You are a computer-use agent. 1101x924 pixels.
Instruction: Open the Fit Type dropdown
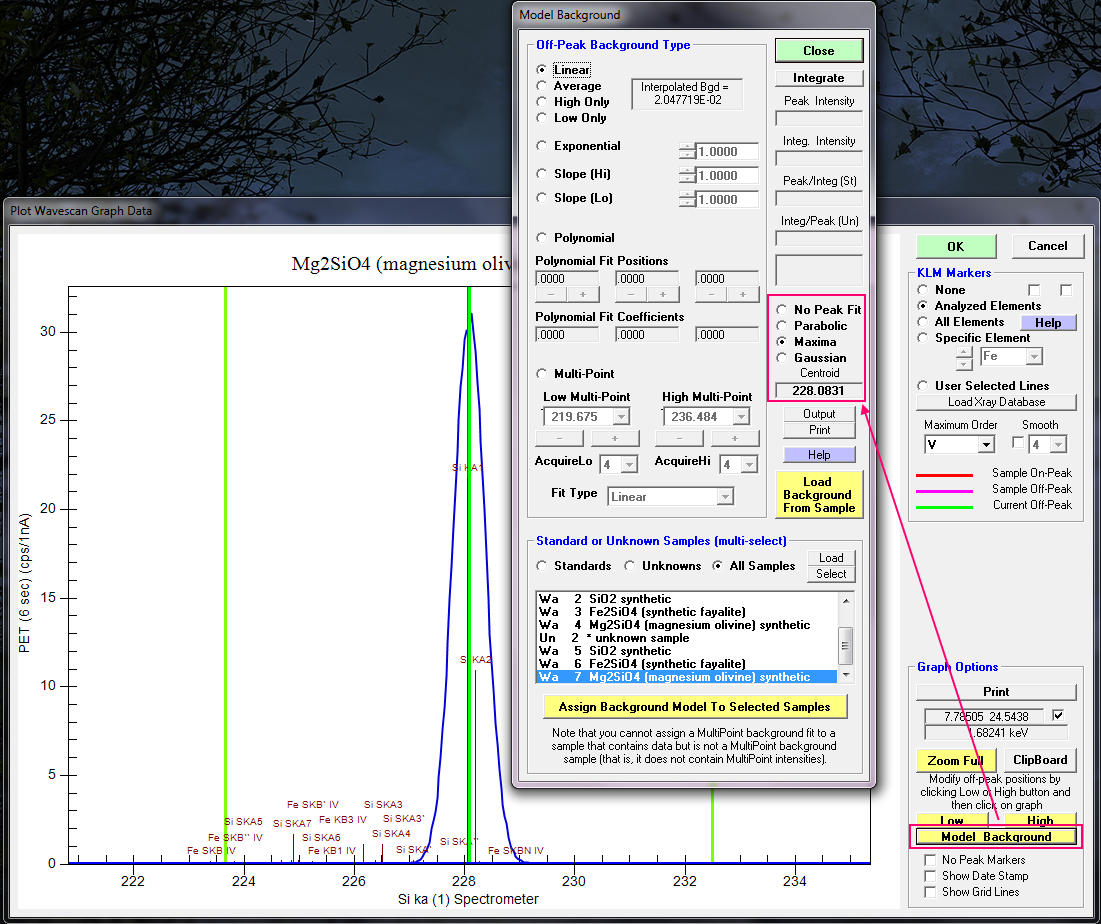tap(725, 497)
